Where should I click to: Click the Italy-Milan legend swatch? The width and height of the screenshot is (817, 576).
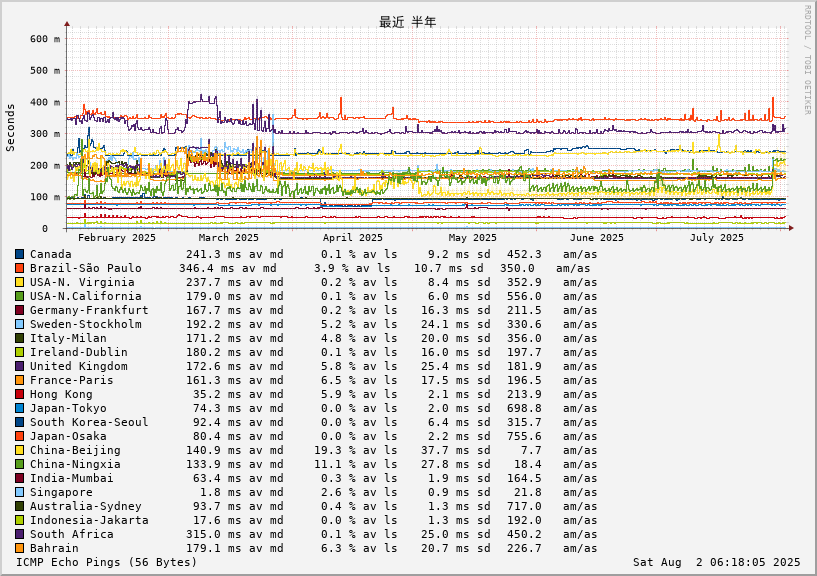pyautogui.click(x=19, y=338)
